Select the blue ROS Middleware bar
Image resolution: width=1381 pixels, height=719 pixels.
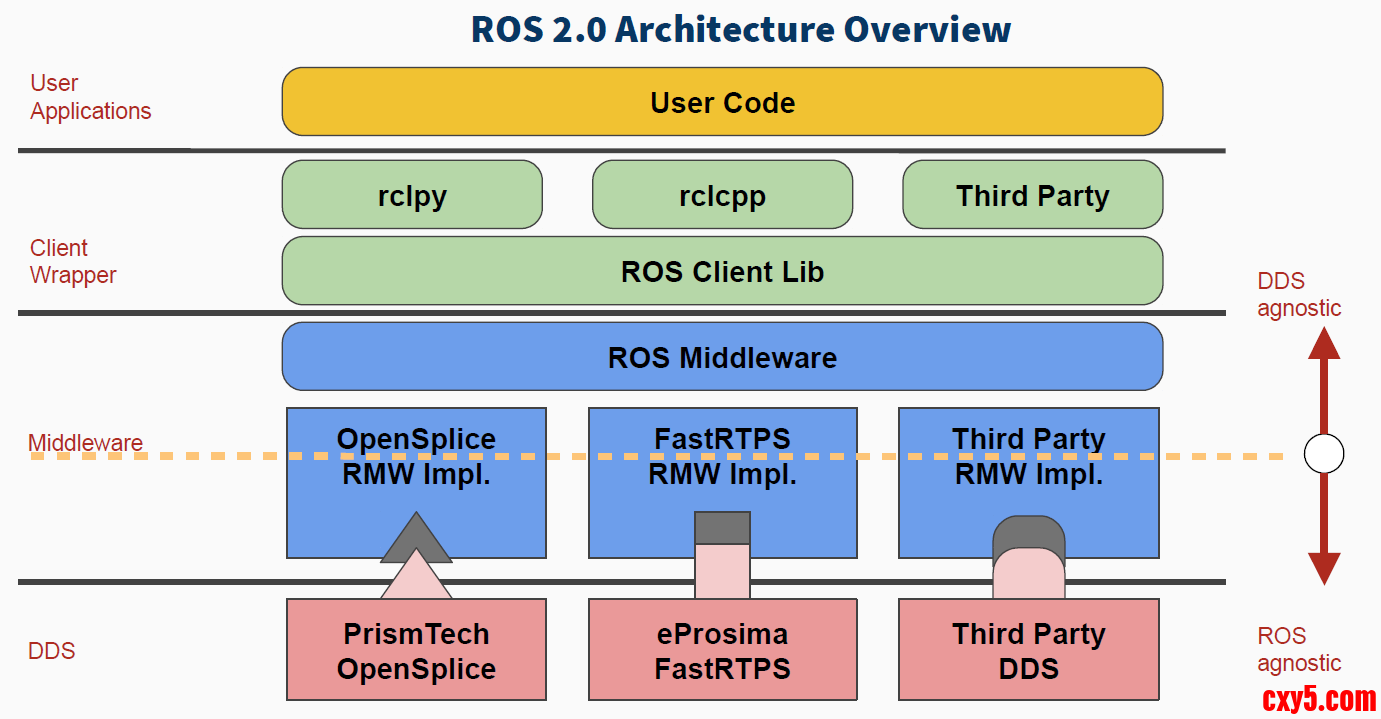pos(722,357)
